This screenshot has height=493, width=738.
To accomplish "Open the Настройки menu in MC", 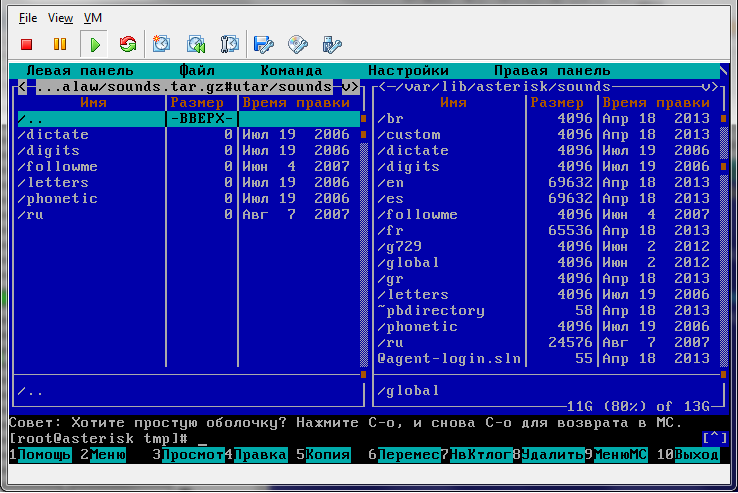I will point(408,71).
